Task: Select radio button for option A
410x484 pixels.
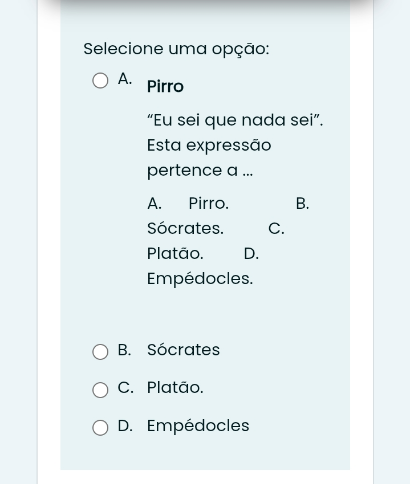Action: [x=100, y=81]
